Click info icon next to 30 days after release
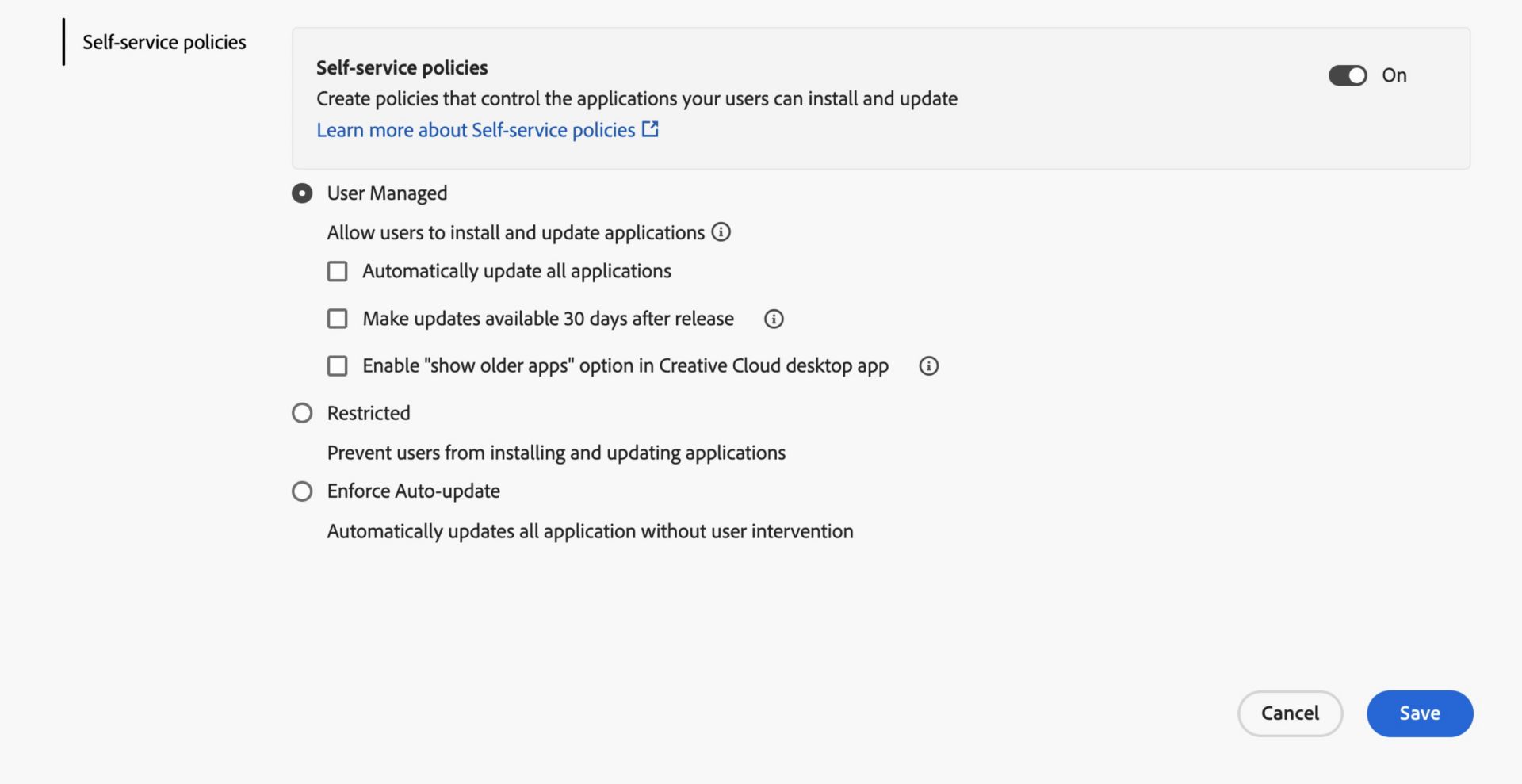The height and width of the screenshot is (784, 1522). click(774, 319)
